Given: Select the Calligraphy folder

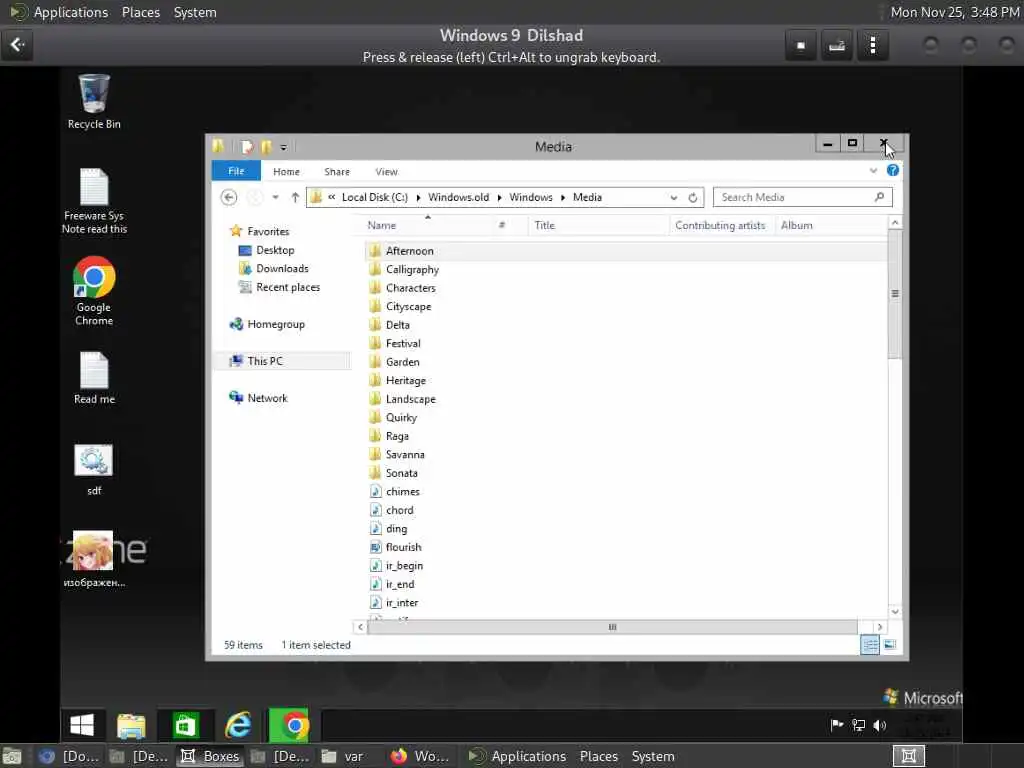Looking at the screenshot, I should click(x=412, y=269).
